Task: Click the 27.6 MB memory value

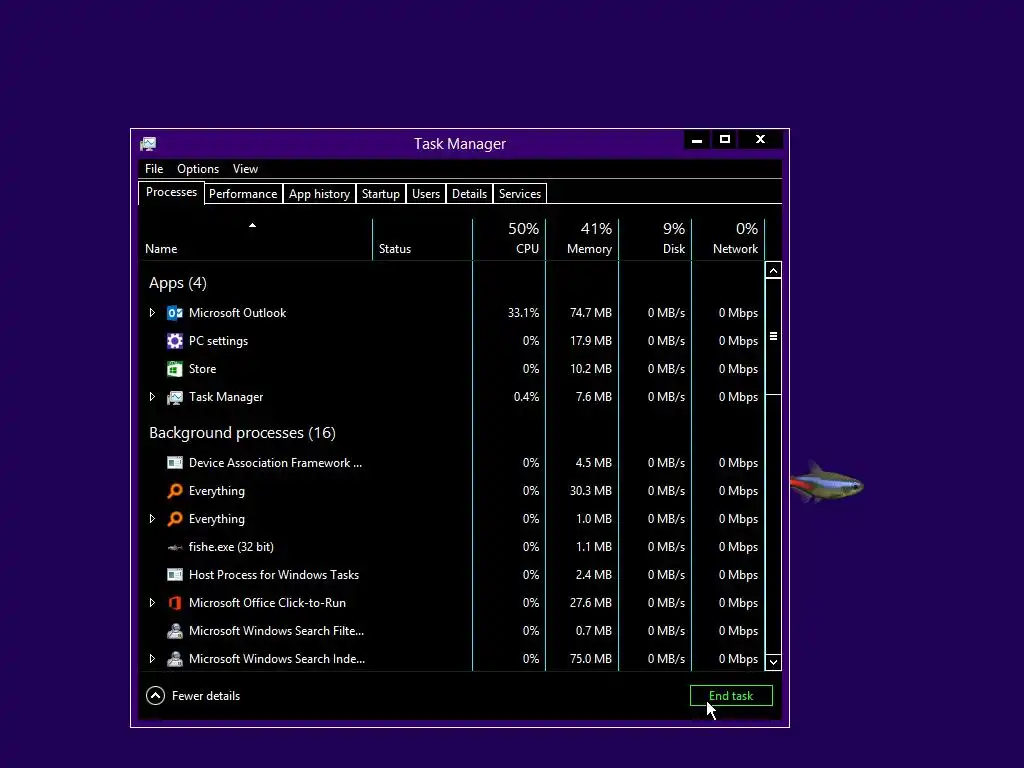Action: (x=590, y=603)
